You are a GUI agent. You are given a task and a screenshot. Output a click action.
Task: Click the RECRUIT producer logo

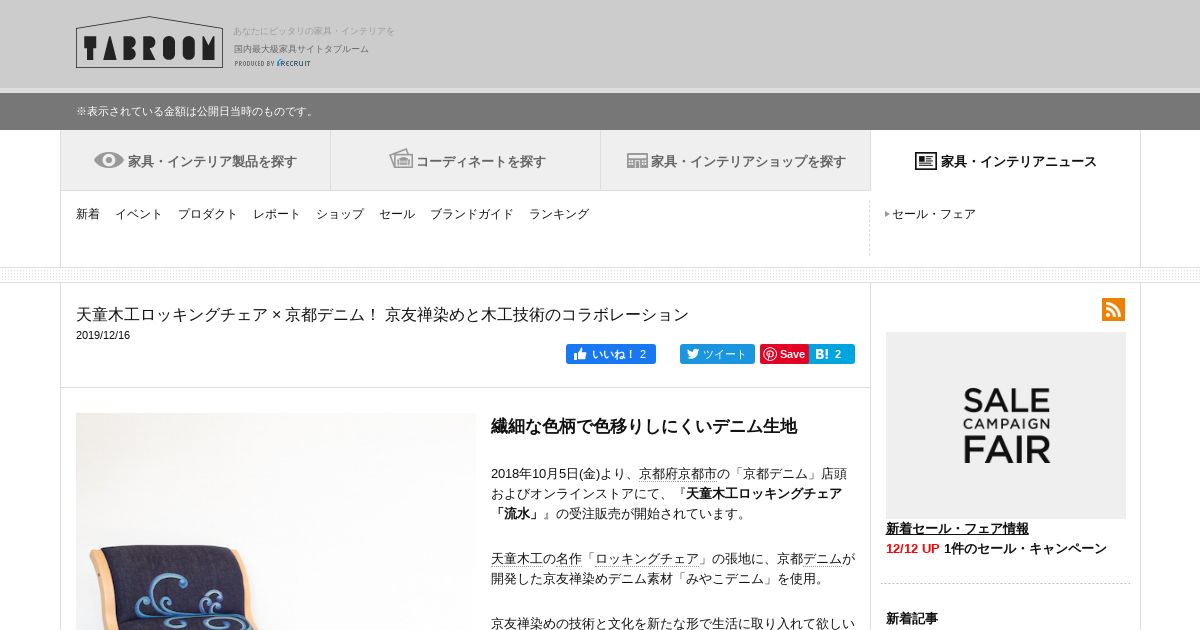273,63
